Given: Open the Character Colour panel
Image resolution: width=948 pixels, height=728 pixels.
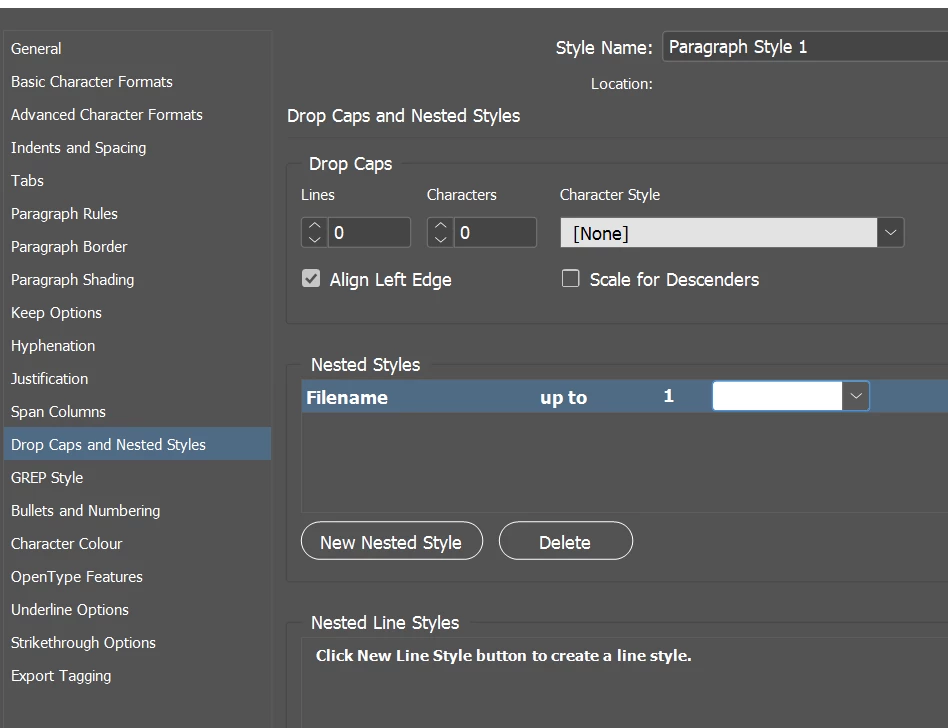Looking at the screenshot, I should pos(67,543).
